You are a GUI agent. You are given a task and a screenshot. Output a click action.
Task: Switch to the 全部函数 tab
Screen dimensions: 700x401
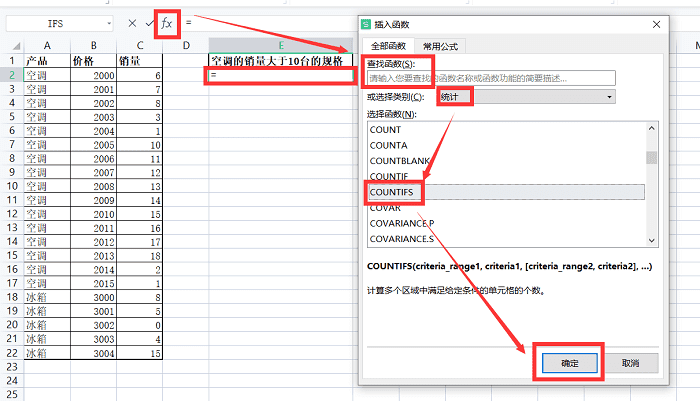pos(388,46)
